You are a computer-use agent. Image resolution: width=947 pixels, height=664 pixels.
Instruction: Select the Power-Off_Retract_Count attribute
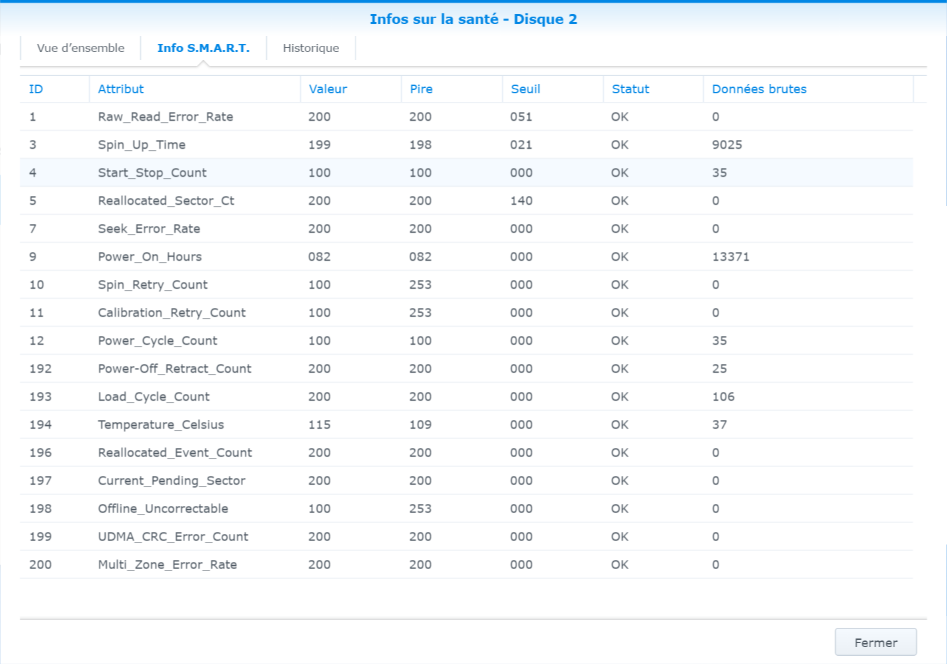coord(175,369)
